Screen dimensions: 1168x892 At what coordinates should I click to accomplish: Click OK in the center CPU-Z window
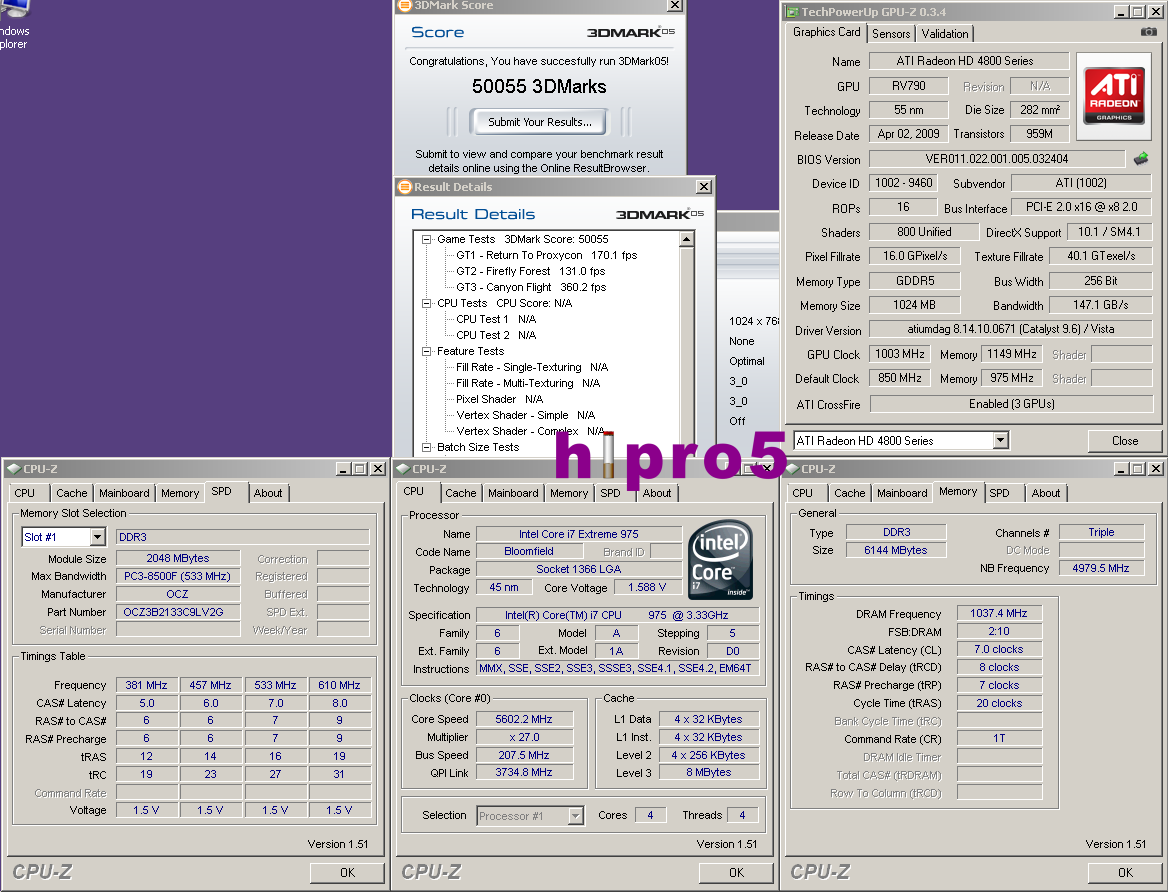[736, 873]
